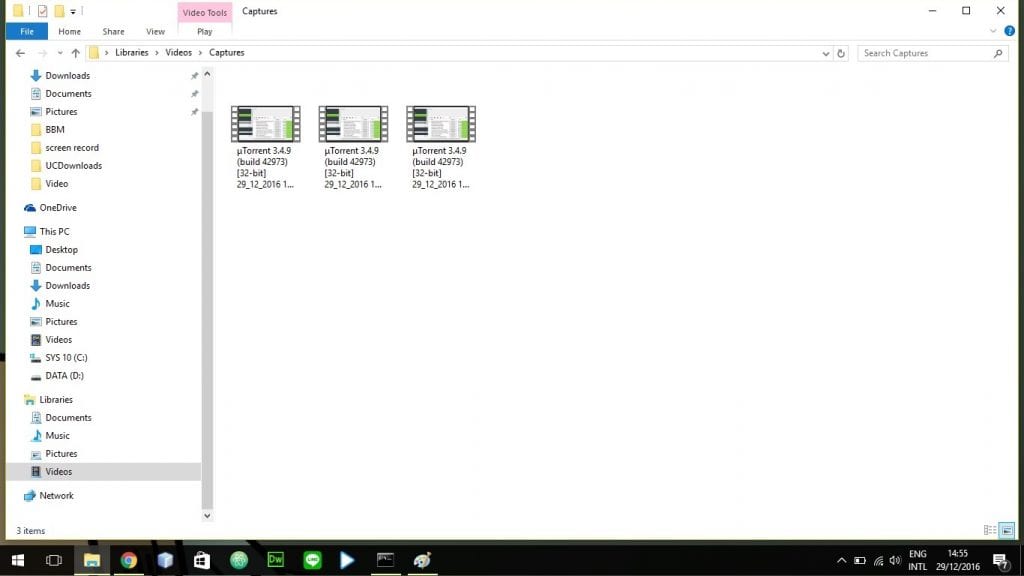Open Dreamweaver from the taskbar

[276, 560]
